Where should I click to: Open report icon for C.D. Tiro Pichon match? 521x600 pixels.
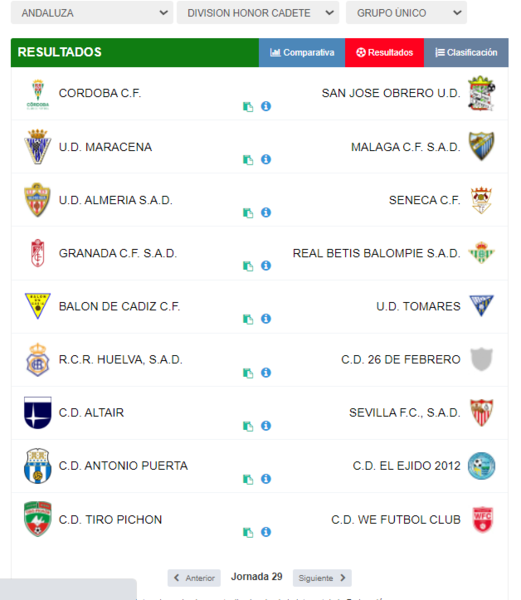point(248,532)
